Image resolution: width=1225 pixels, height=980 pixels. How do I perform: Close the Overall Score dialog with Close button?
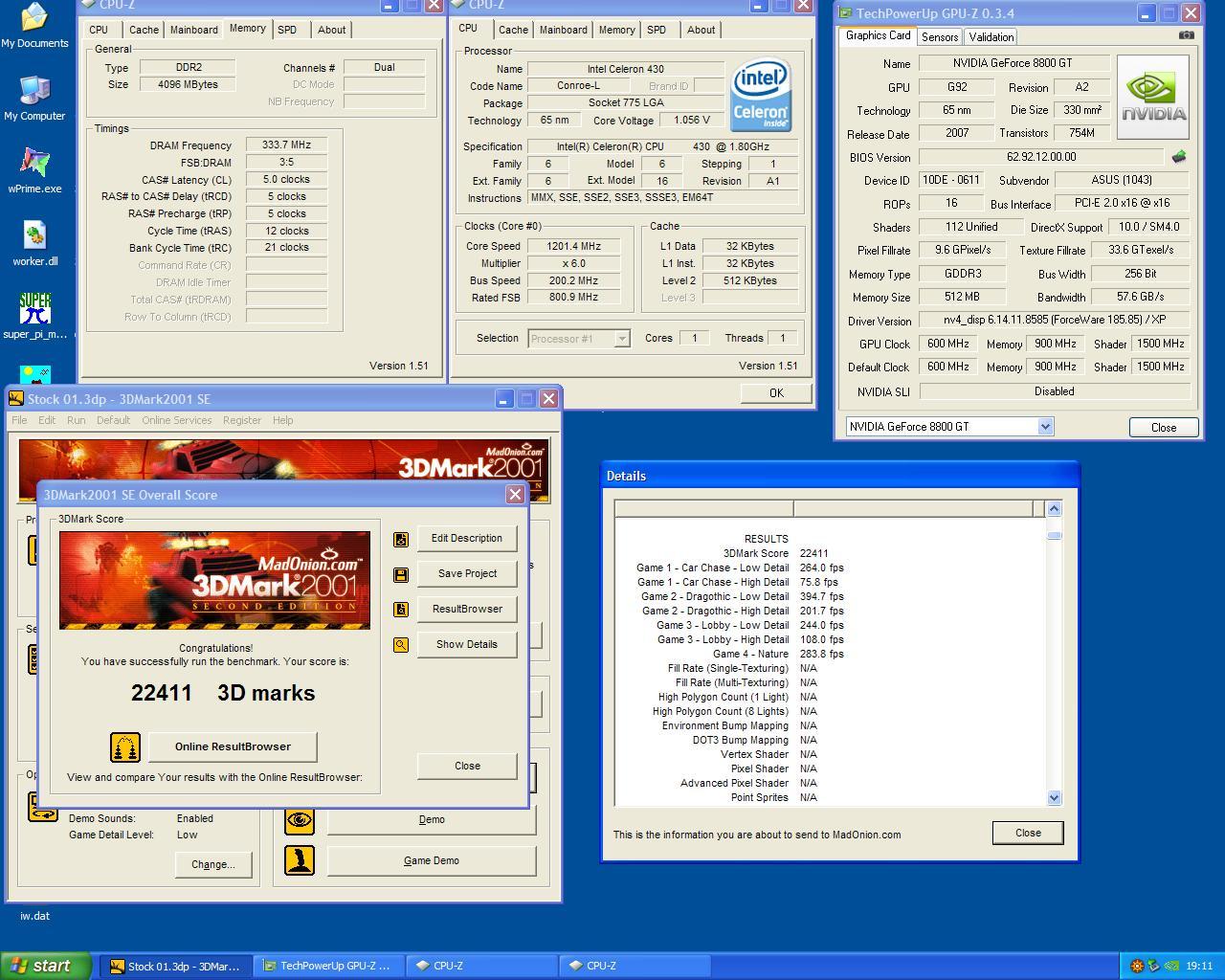tap(467, 766)
